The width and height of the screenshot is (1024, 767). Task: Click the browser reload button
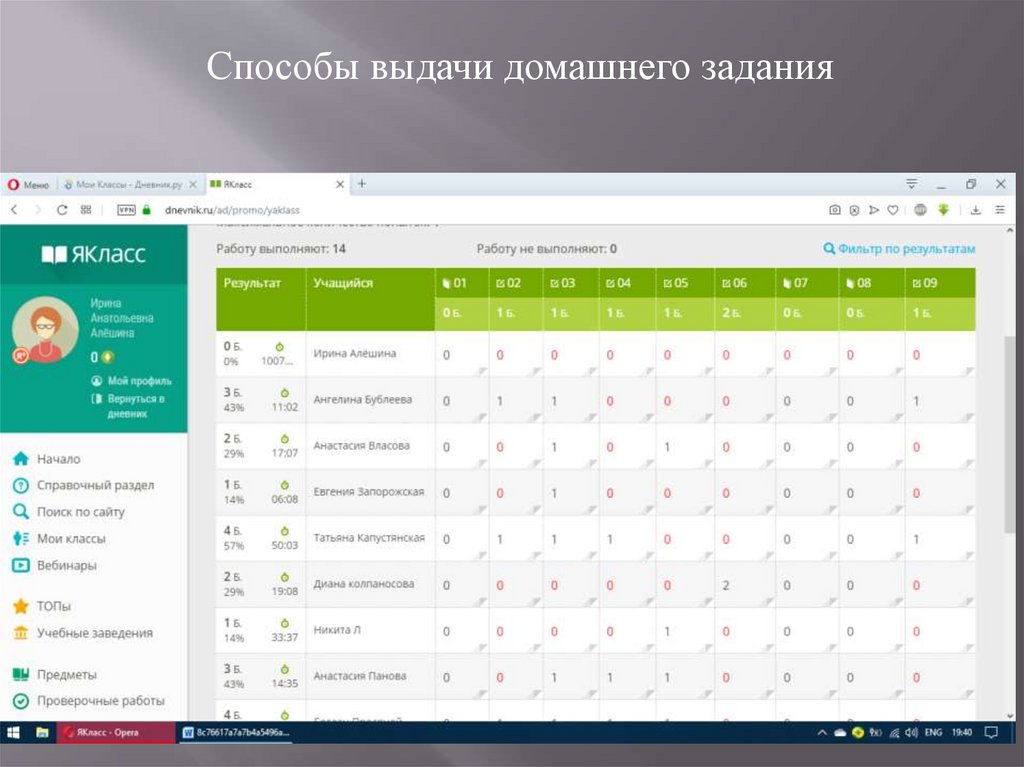click(x=62, y=210)
